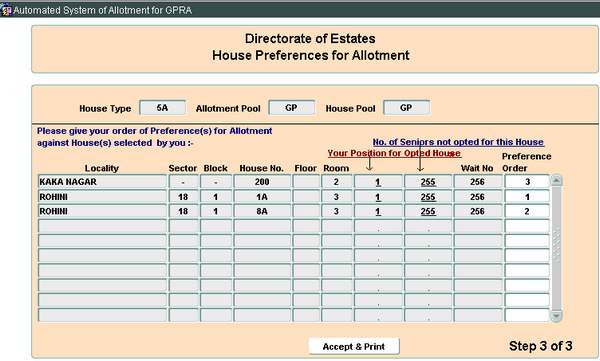Click the Allotment Pool field showing GP
600x361 pixels.
coord(292,108)
